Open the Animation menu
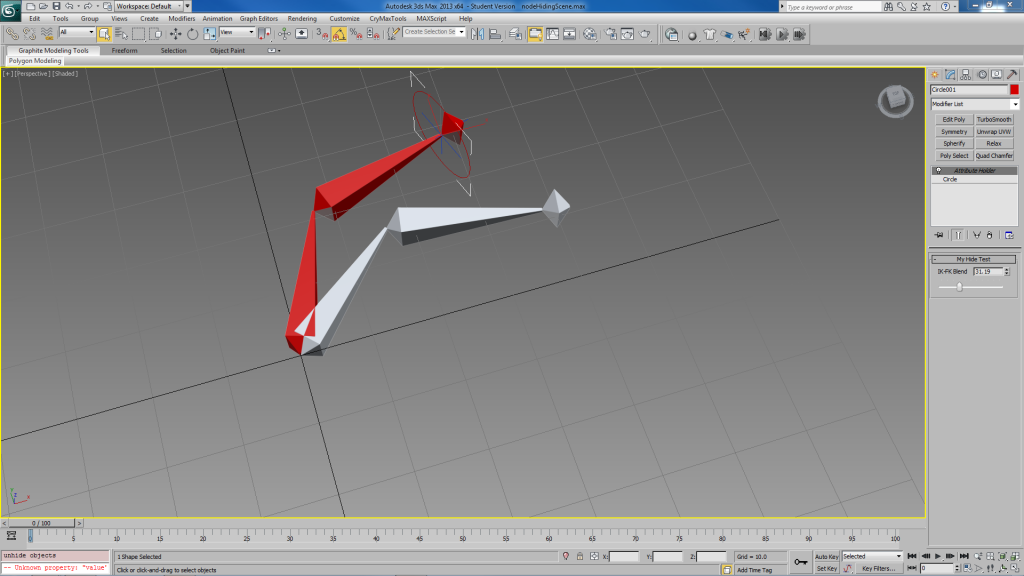The height and width of the screenshot is (576, 1024). [x=217, y=18]
